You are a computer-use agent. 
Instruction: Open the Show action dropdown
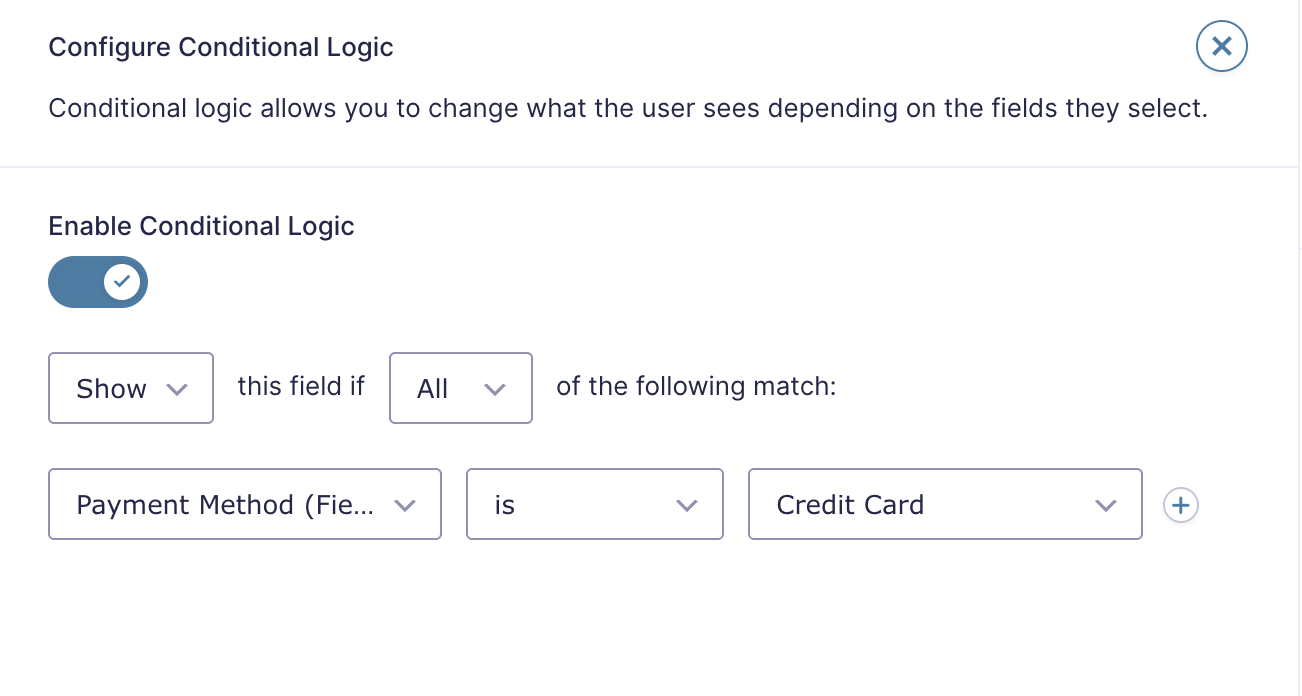(130, 388)
